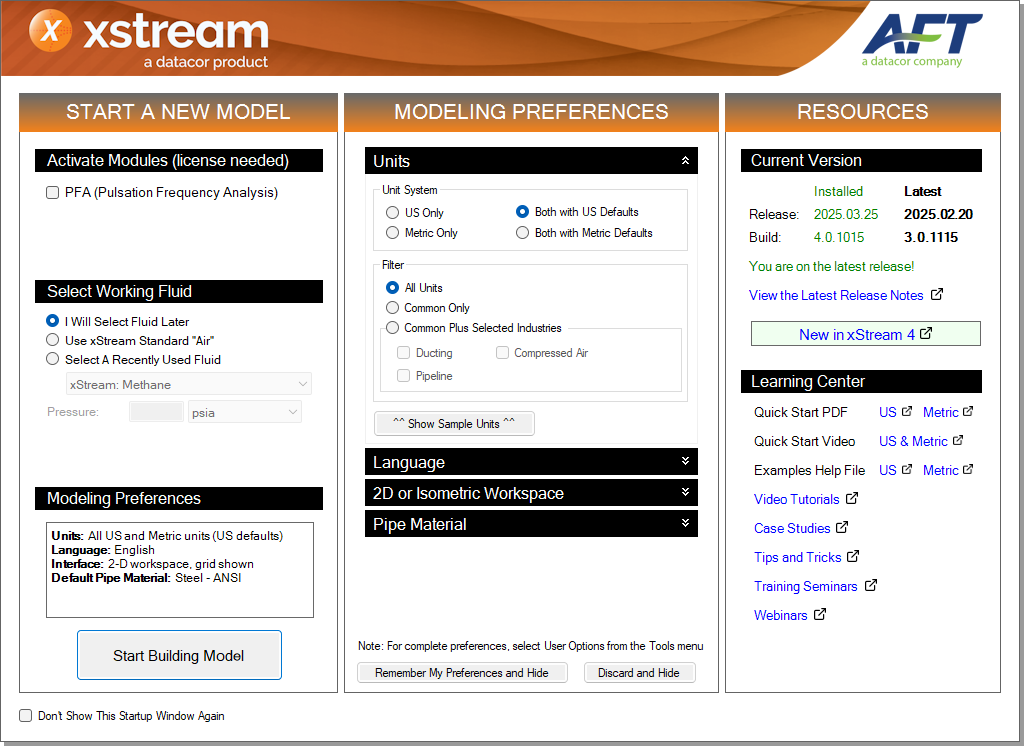Select A Recently Used Fluid option

(x=52, y=359)
